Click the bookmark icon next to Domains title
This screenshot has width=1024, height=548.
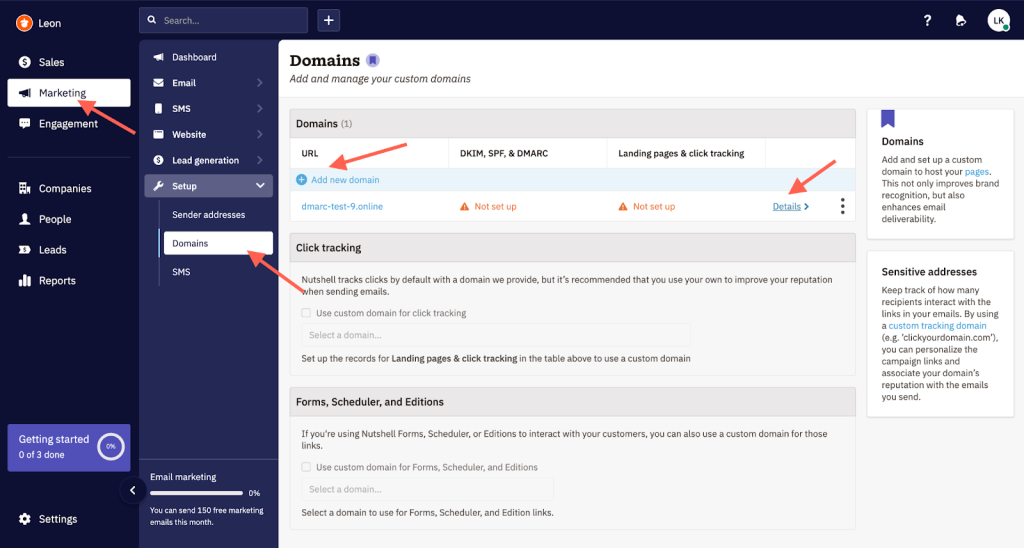373,60
